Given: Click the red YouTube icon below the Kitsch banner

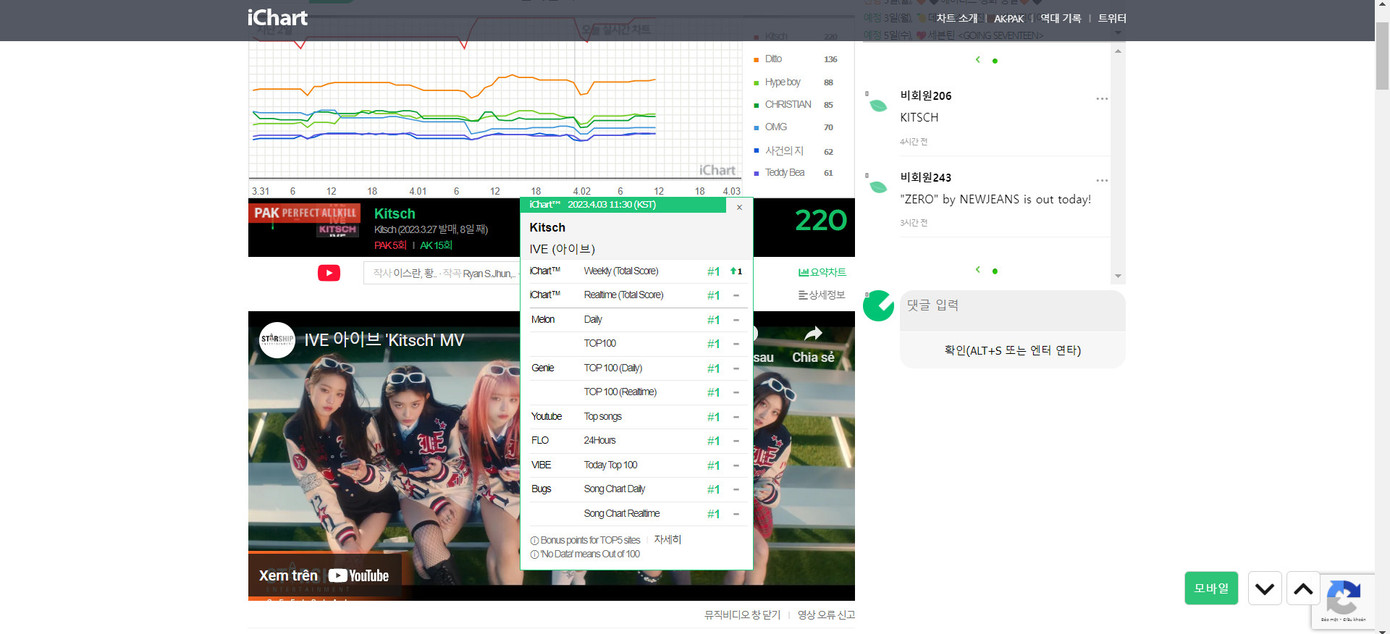Looking at the screenshot, I should tap(329, 273).
